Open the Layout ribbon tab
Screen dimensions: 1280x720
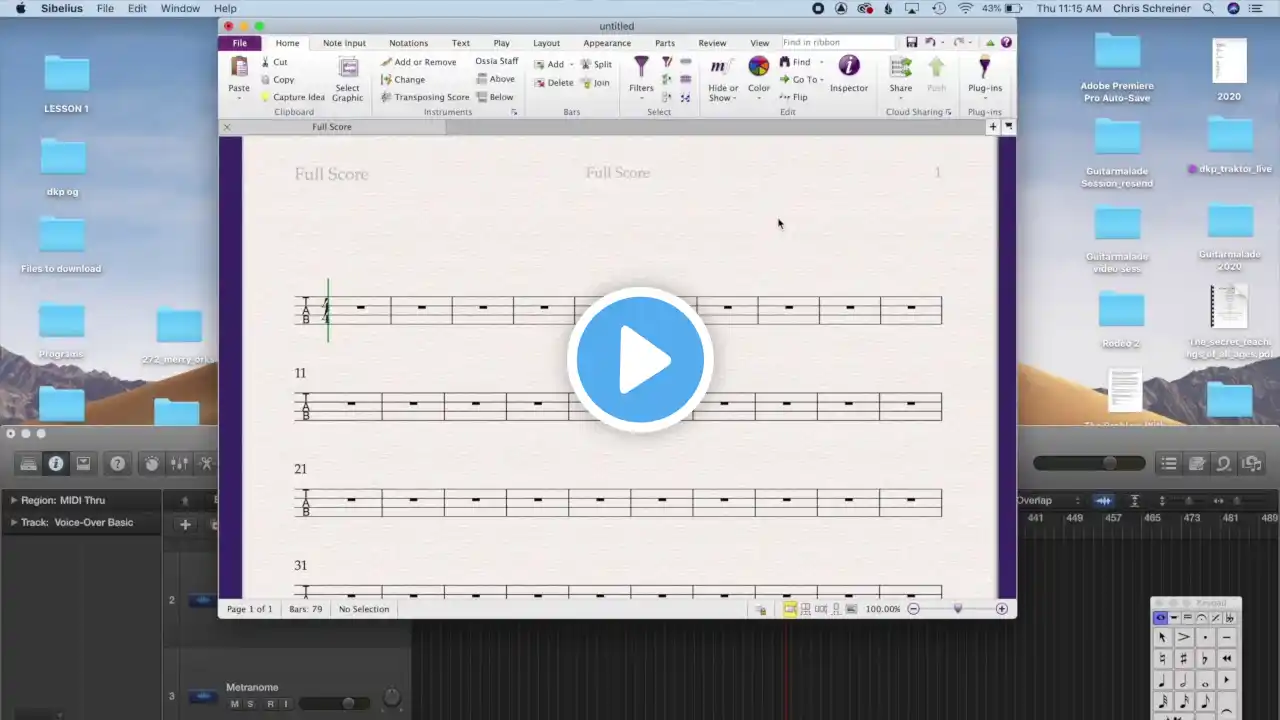coord(546,43)
